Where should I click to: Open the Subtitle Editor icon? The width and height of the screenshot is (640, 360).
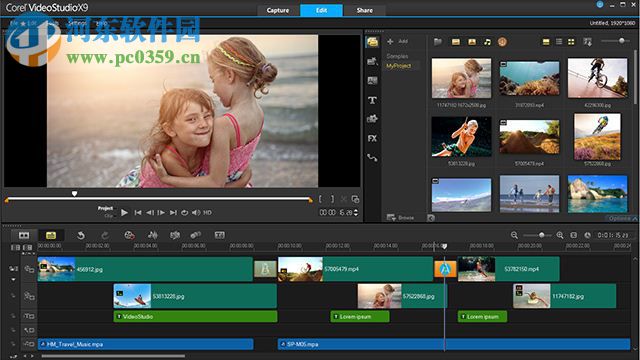coord(220,235)
